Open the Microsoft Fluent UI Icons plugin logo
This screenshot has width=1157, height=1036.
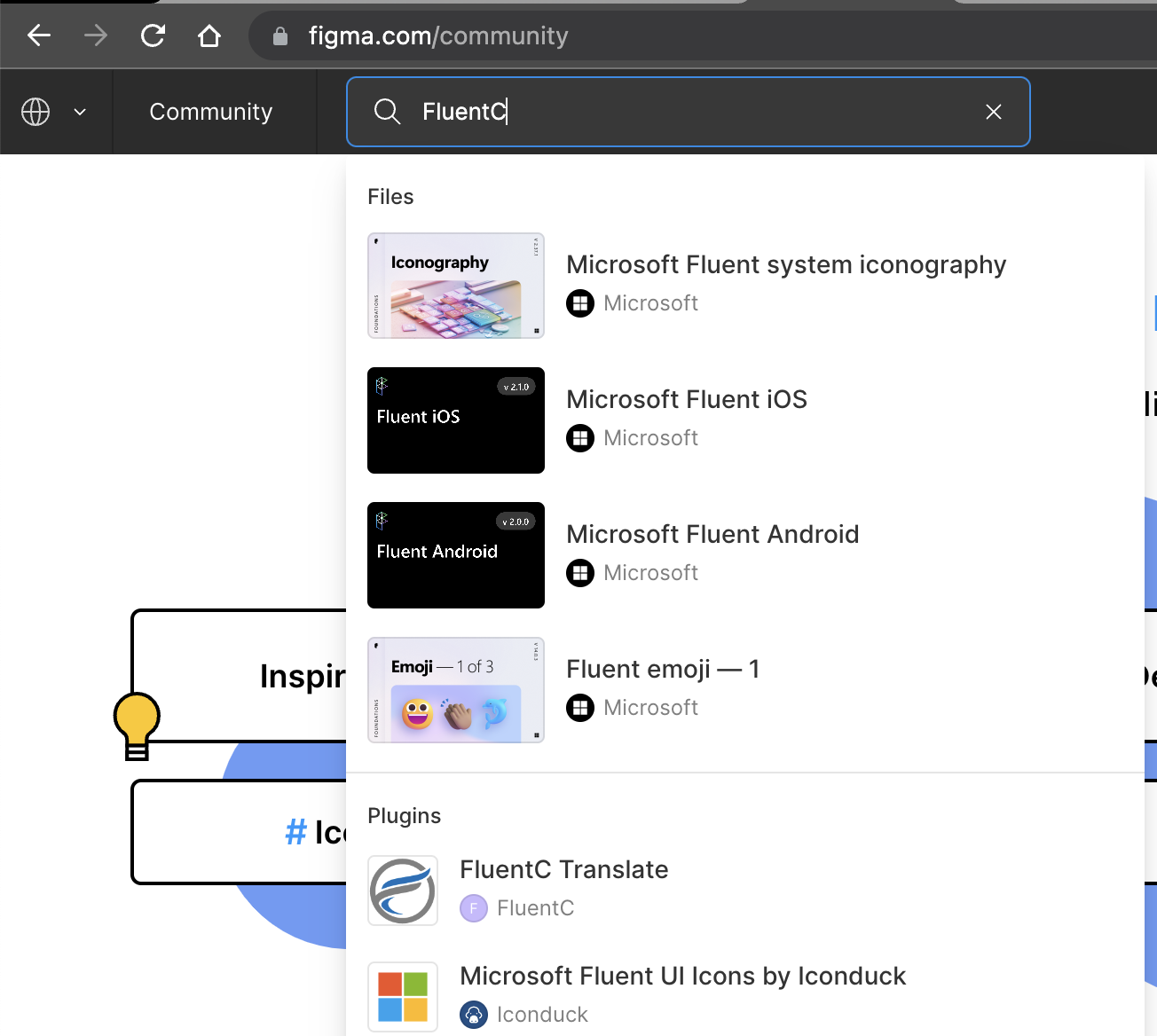[x=403, y=997]
